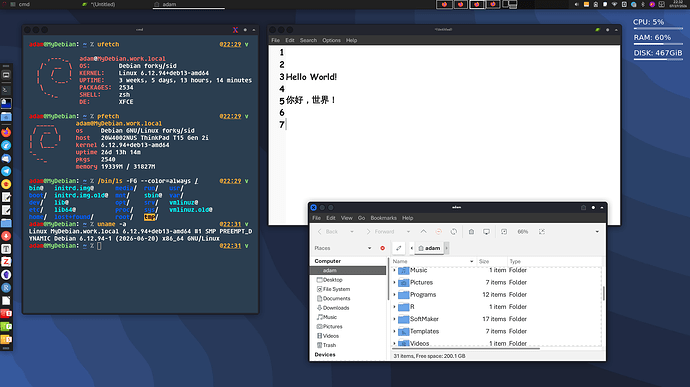Expand the Templates folder row
This screenshot has width=690, height=387.
pos(394,332)
